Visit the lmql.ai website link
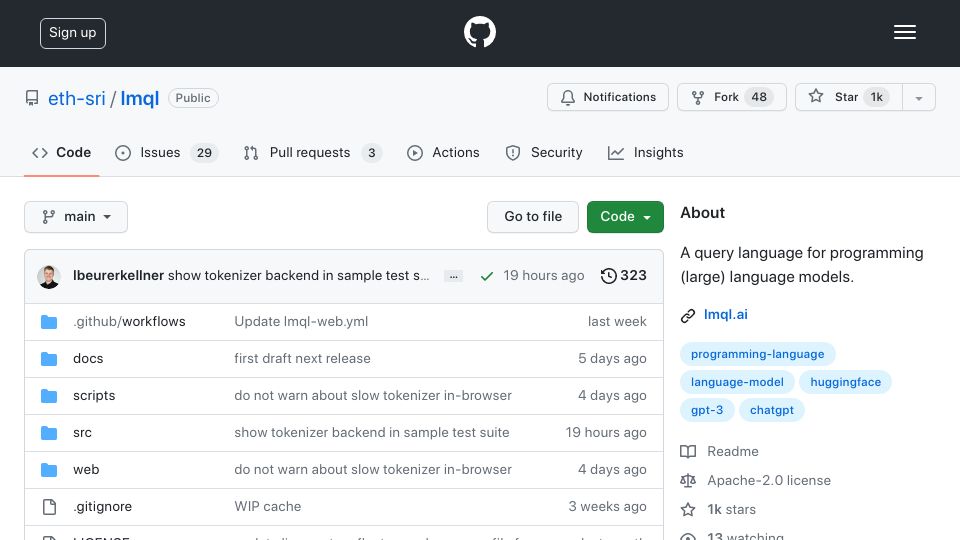960x540 pixels. click(726, 315)
